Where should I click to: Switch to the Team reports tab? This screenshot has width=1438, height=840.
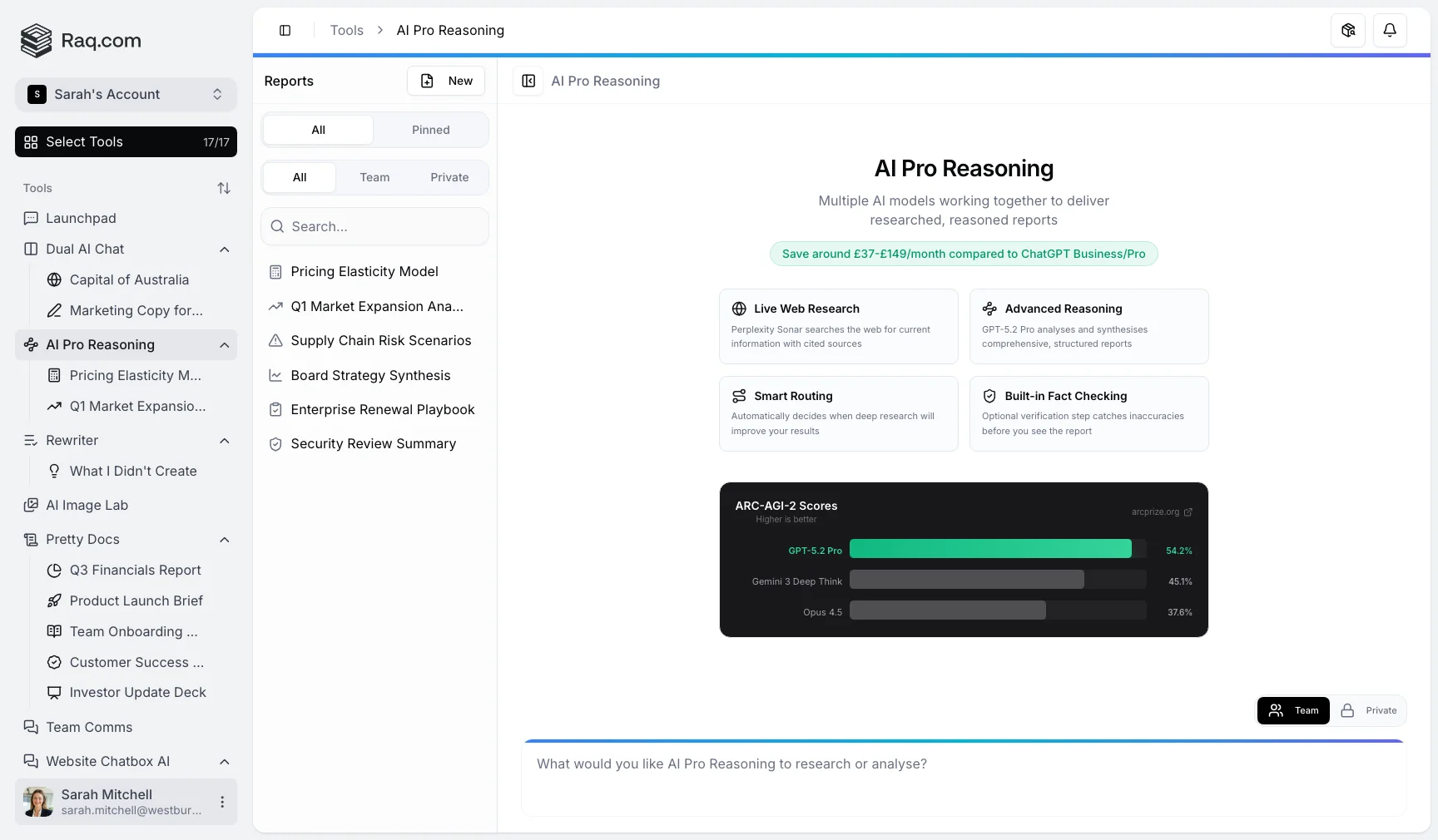(x=374, y=177)
